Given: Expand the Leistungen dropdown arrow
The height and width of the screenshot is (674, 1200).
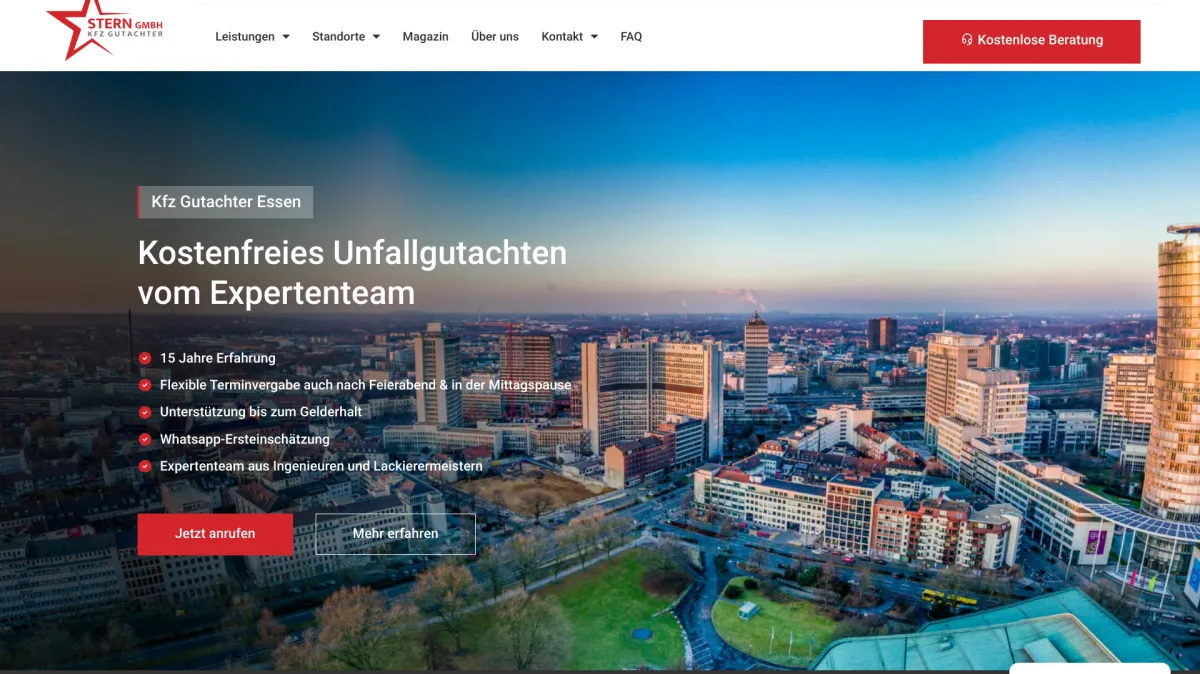Looking at the screenshot, I should [286, 37].
